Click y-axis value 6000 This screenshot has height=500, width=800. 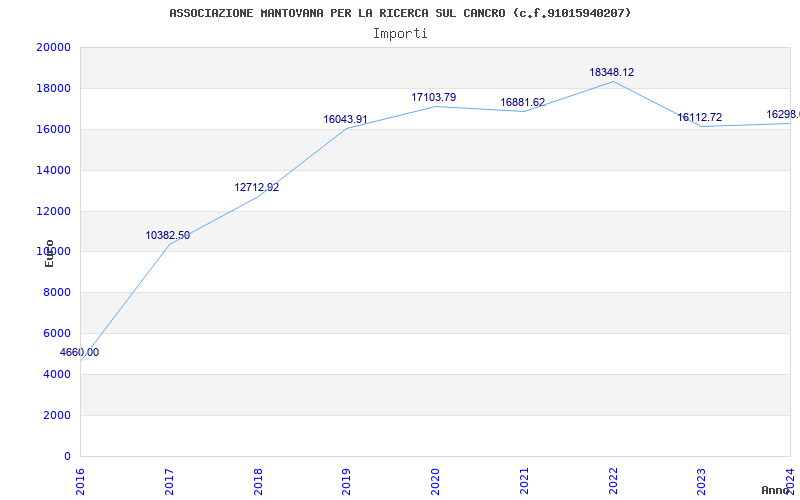pos(57,333)
